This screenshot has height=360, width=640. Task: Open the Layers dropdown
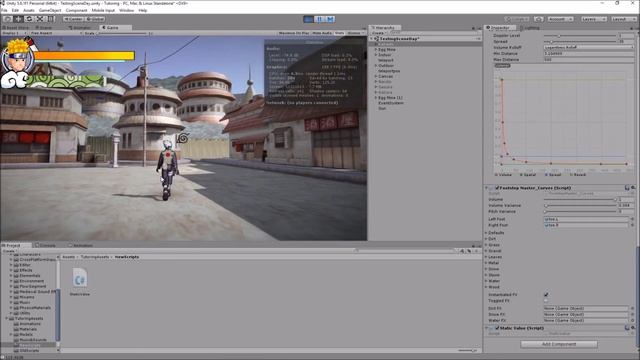[593, 19]
